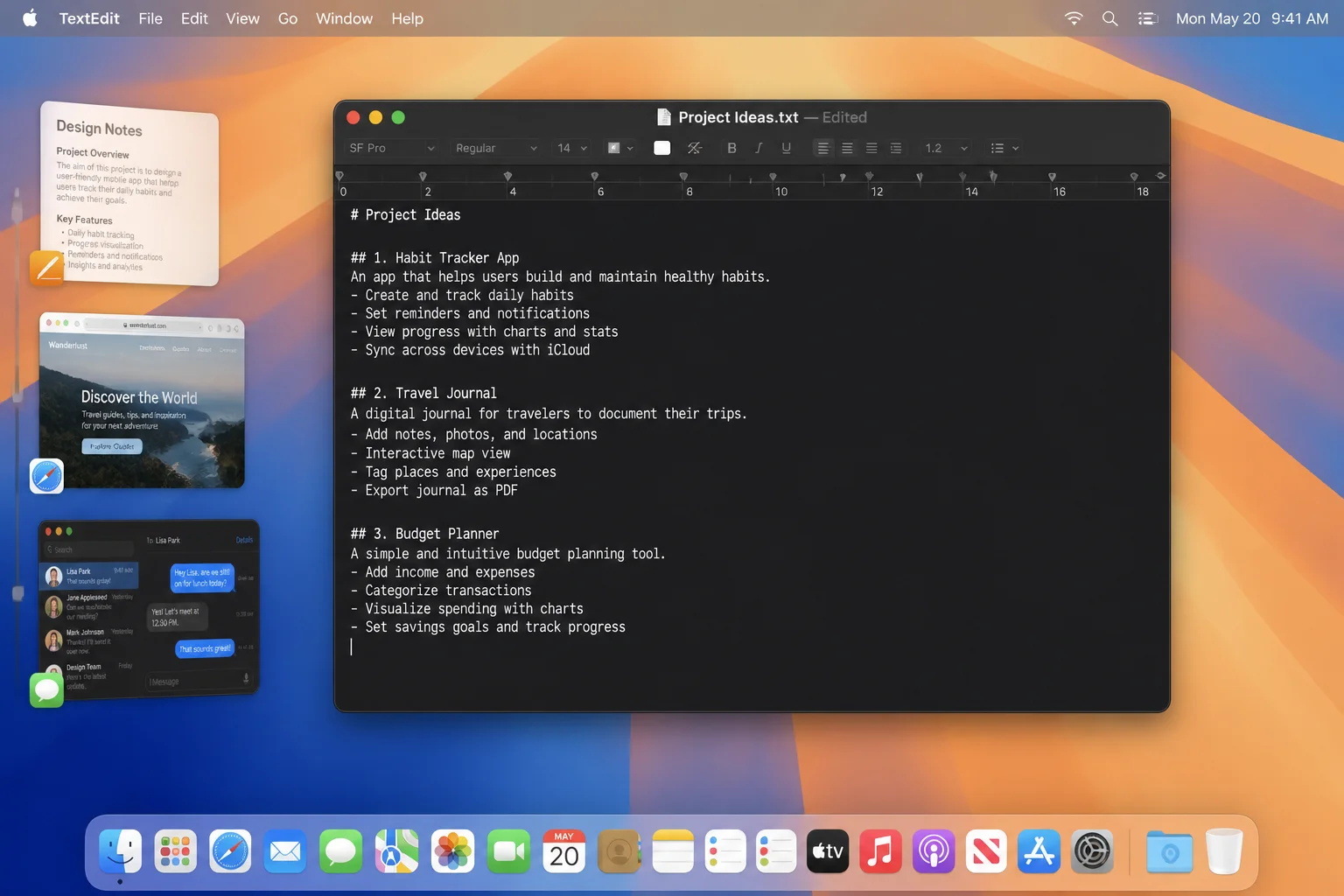Image resolution: width=1344 pixels, height=896 pixels.
Task: Open Spotlight search in menu bar
Action: (x=1109, y=18)
